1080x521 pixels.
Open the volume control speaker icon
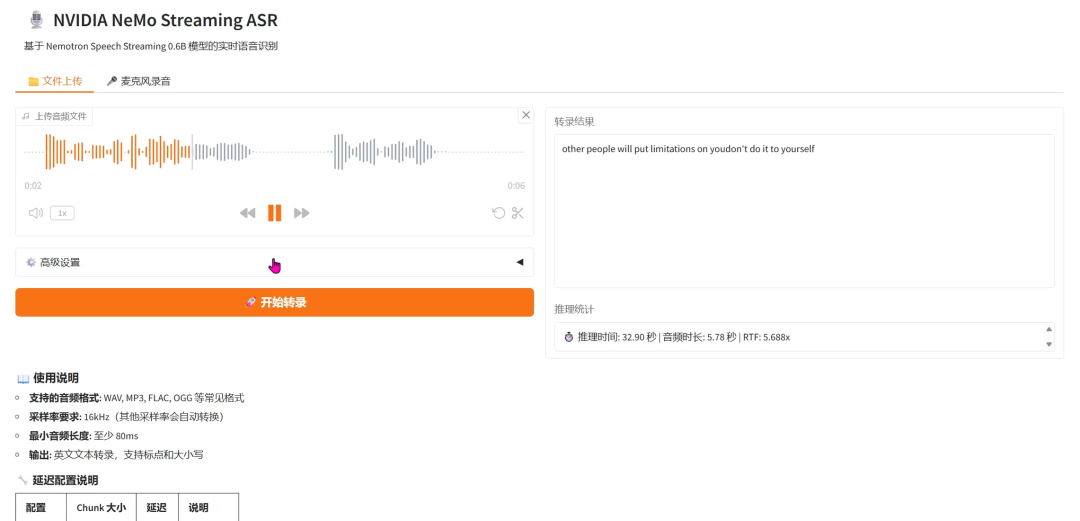tap(36, 213)
